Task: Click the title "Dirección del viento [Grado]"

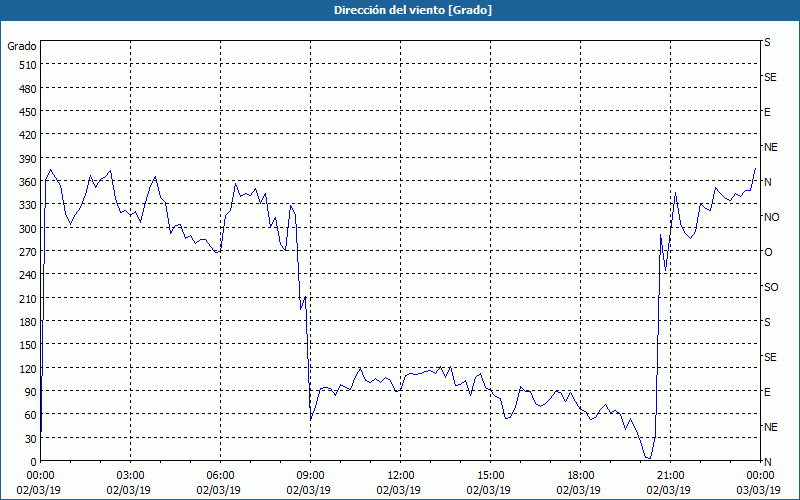Action: click(x=413, y=10)
